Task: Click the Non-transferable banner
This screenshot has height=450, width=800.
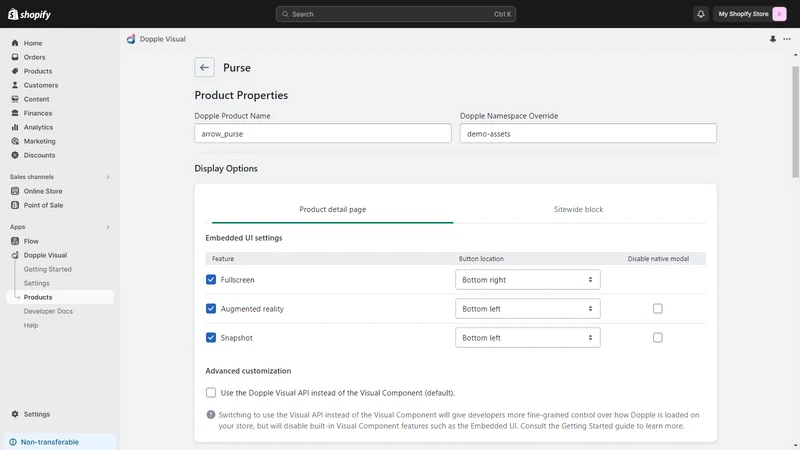Action: click(60, 442)
